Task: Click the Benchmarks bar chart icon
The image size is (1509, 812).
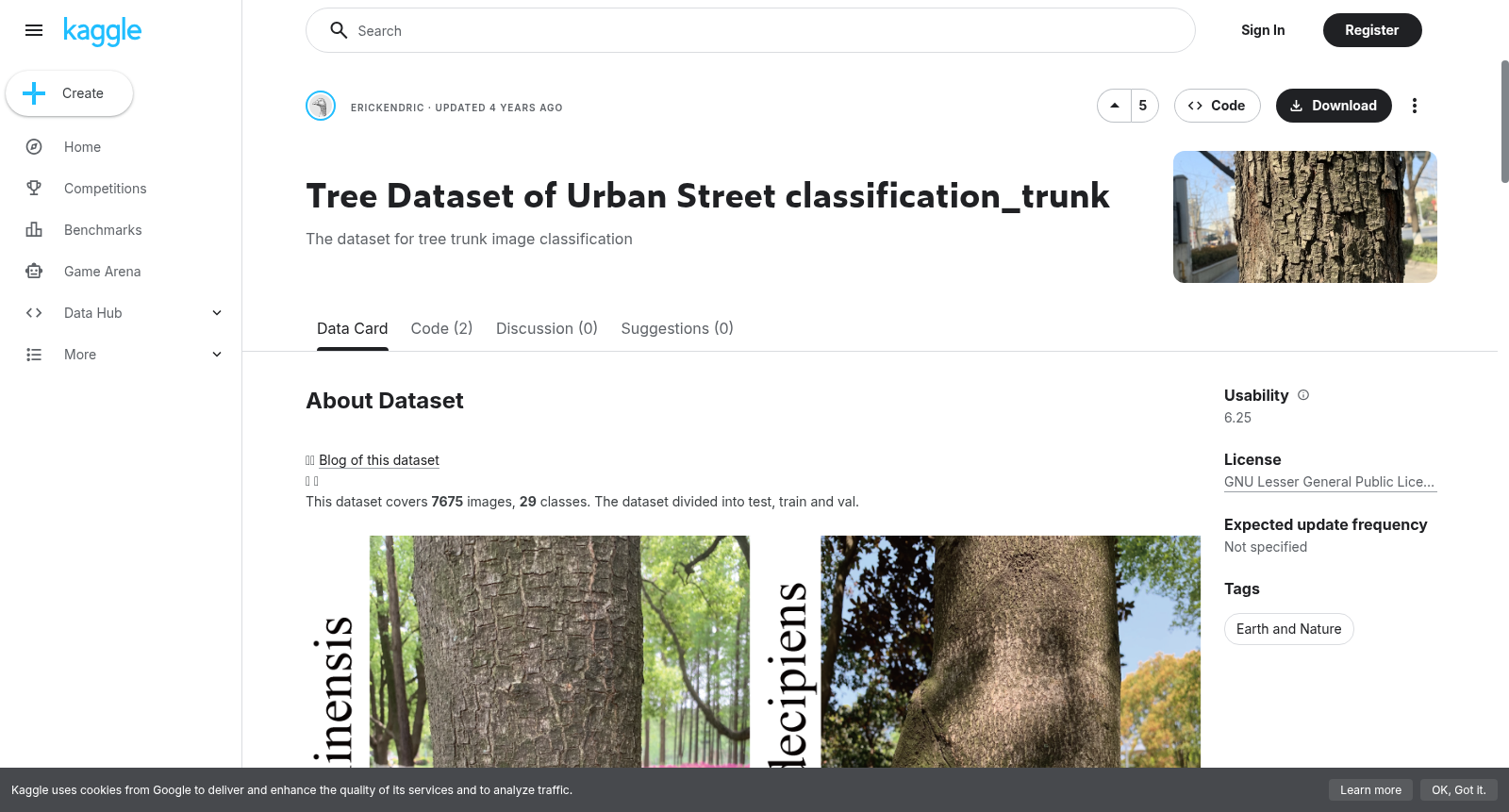Action: click(34, 230)
